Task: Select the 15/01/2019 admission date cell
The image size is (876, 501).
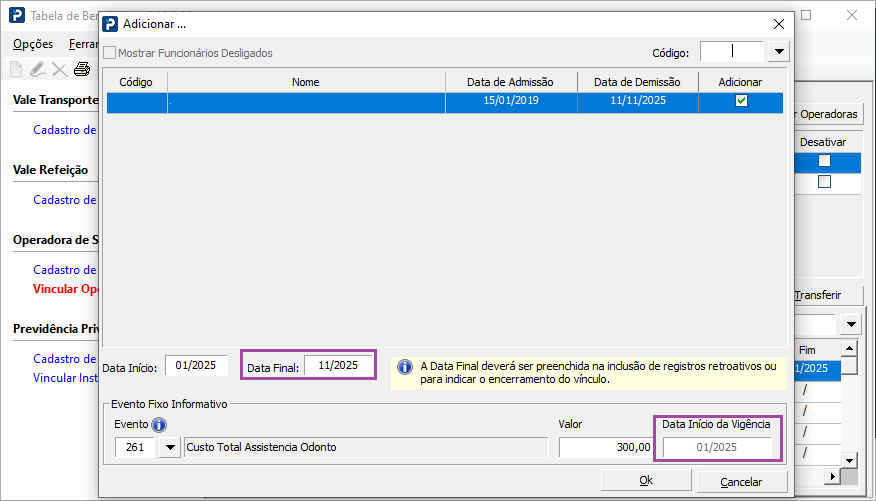Action: [x=511, y=101]
